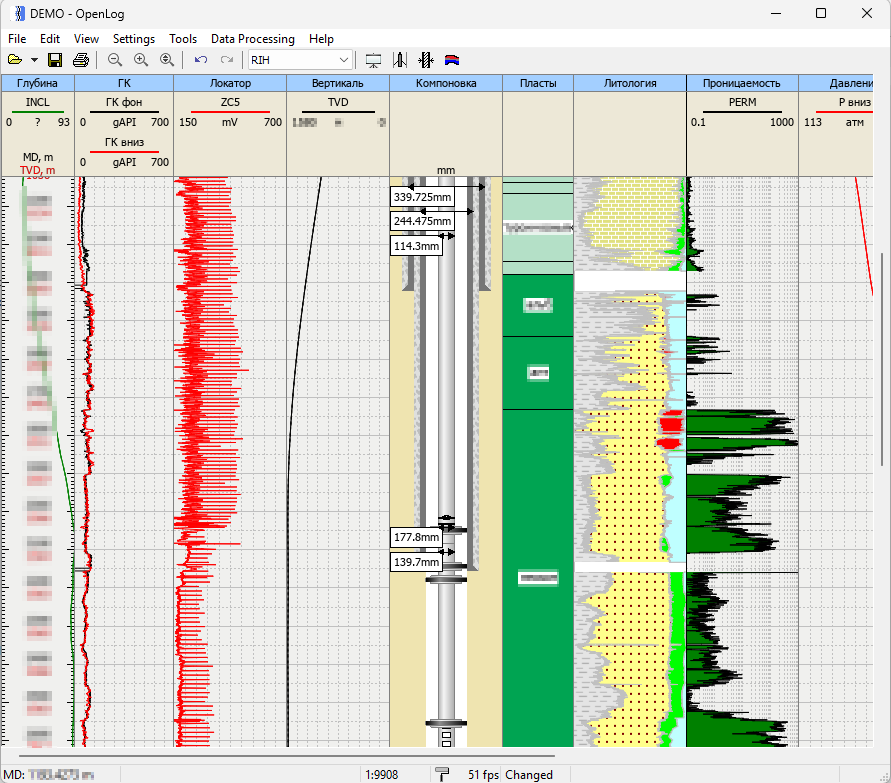Click the perforation arrows icon
The image size is (891, 783).
point(426,60)
